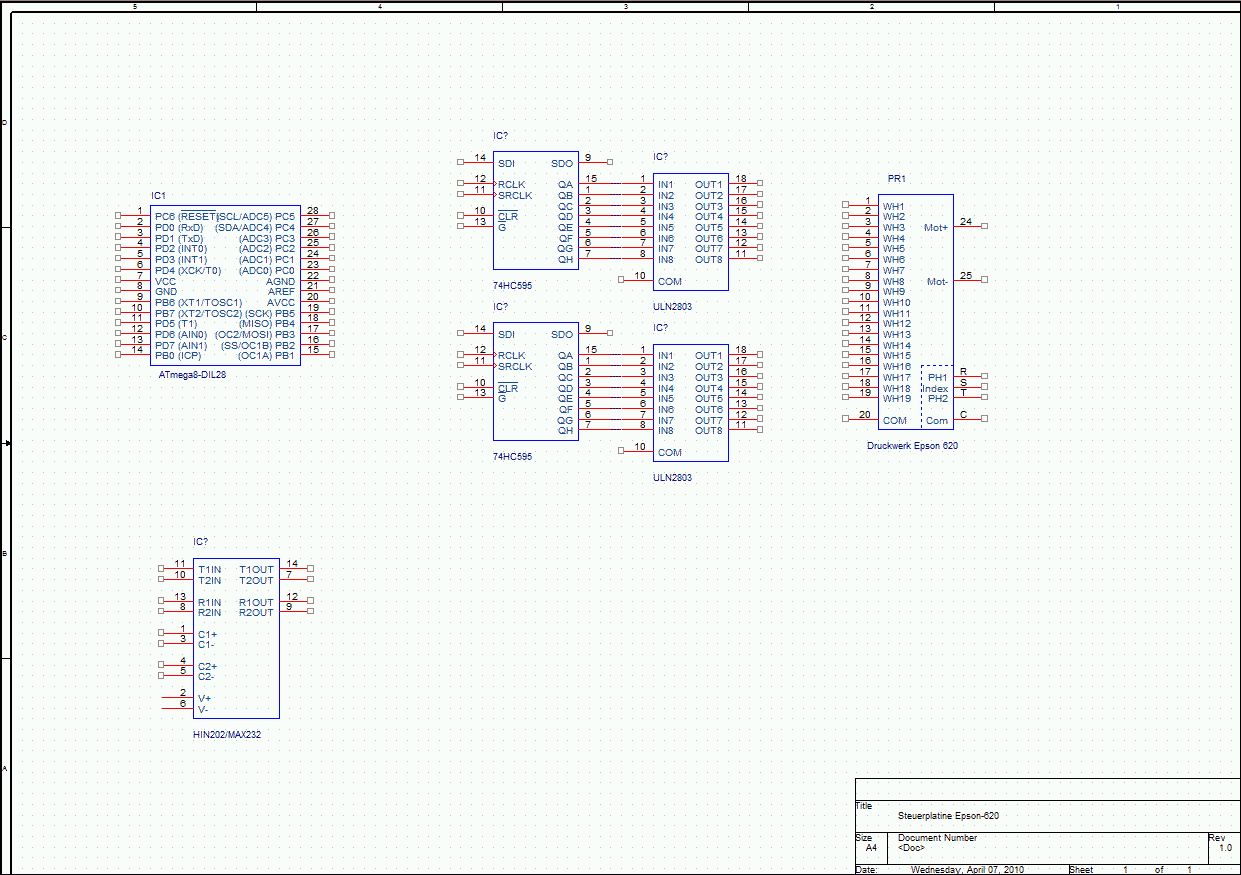Click the PC5 pin 28 on ATmega8
The image size is (1241, 875).
pyautogui.click(x=316, y=215)
